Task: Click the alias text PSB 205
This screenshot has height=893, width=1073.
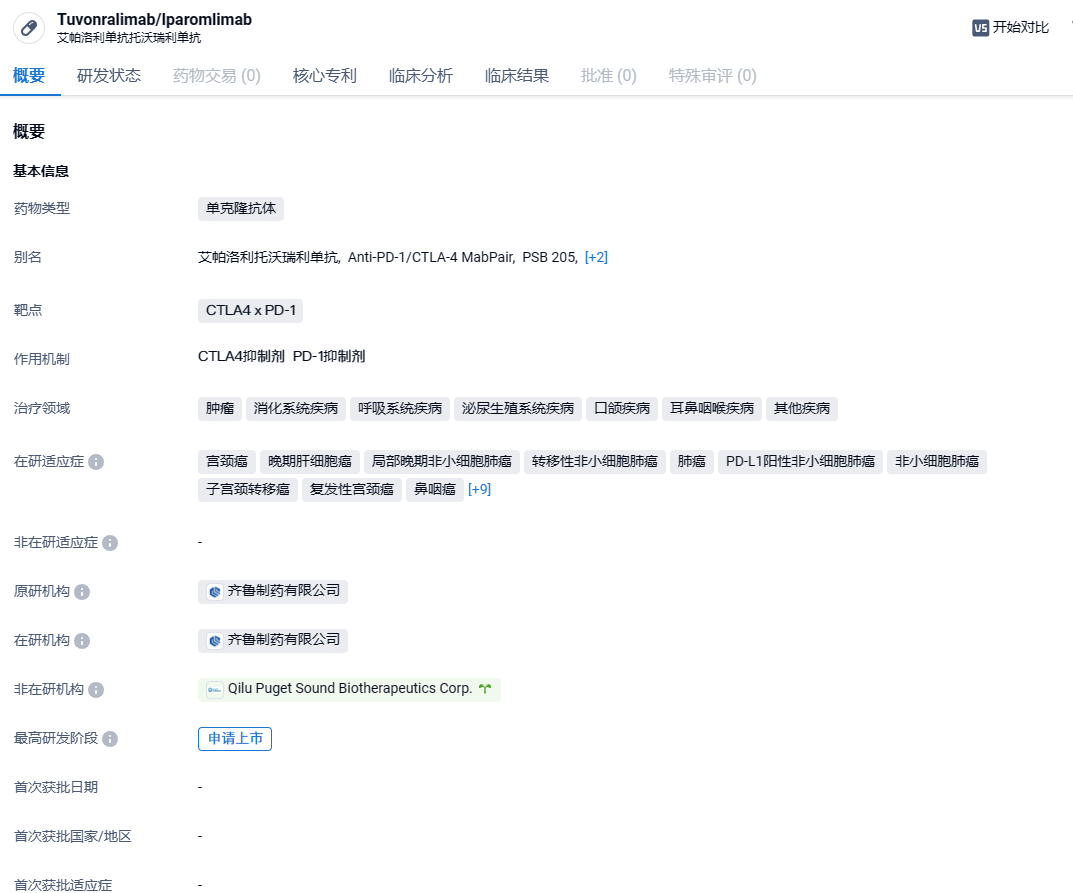Action: tap(549, 257)
